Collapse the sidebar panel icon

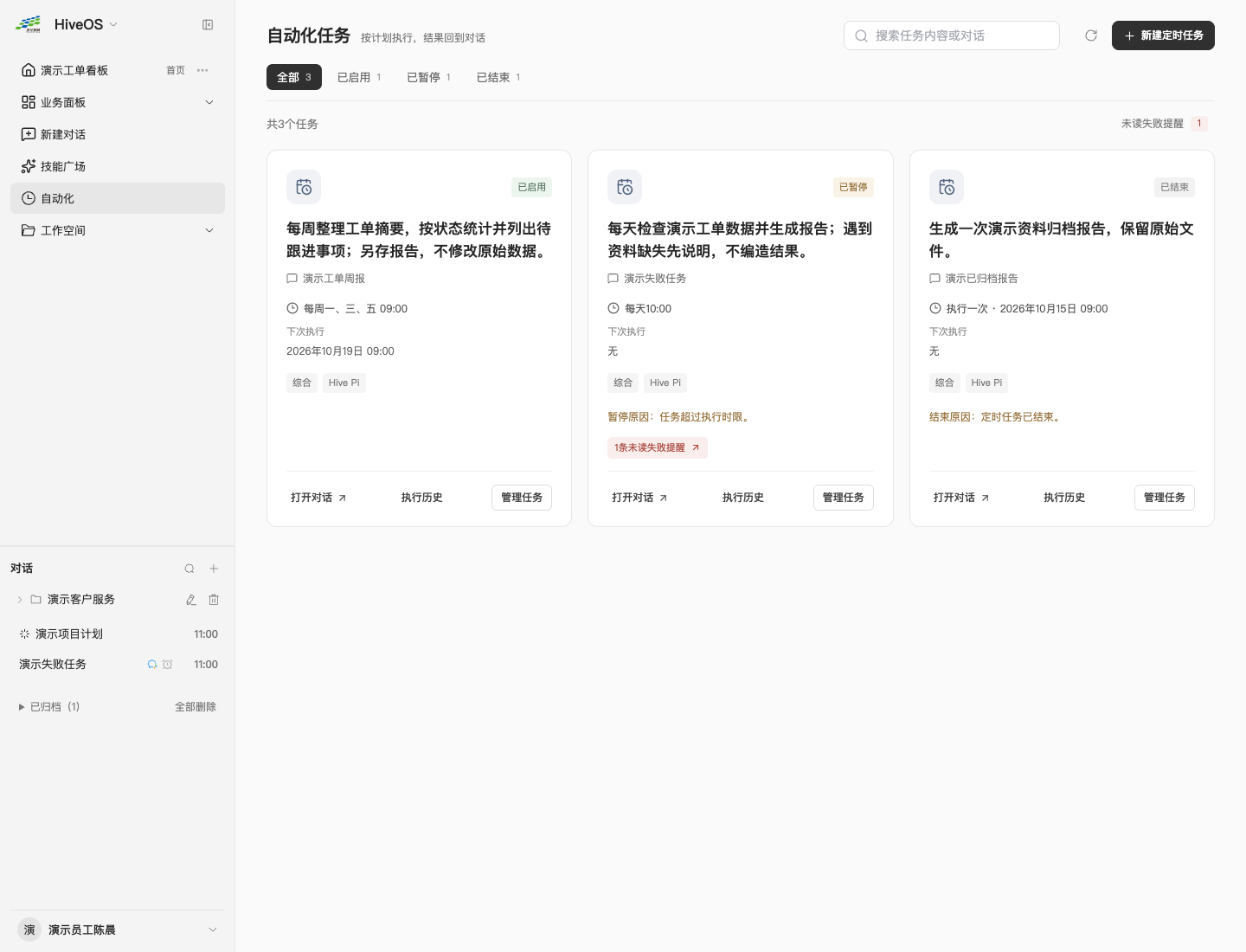[208, 24]
